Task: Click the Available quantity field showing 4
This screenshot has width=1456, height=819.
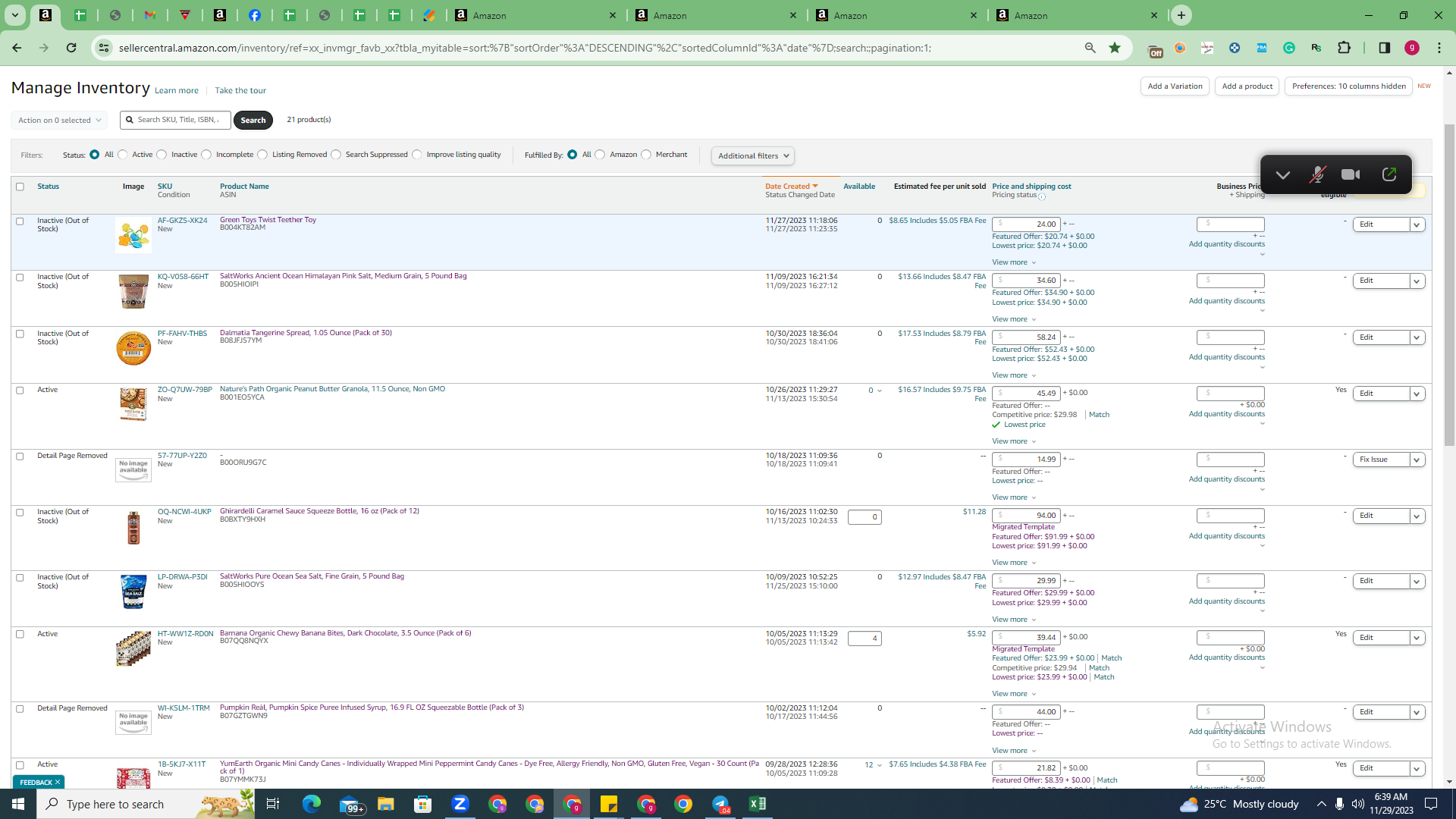Action: coord(864,639)
